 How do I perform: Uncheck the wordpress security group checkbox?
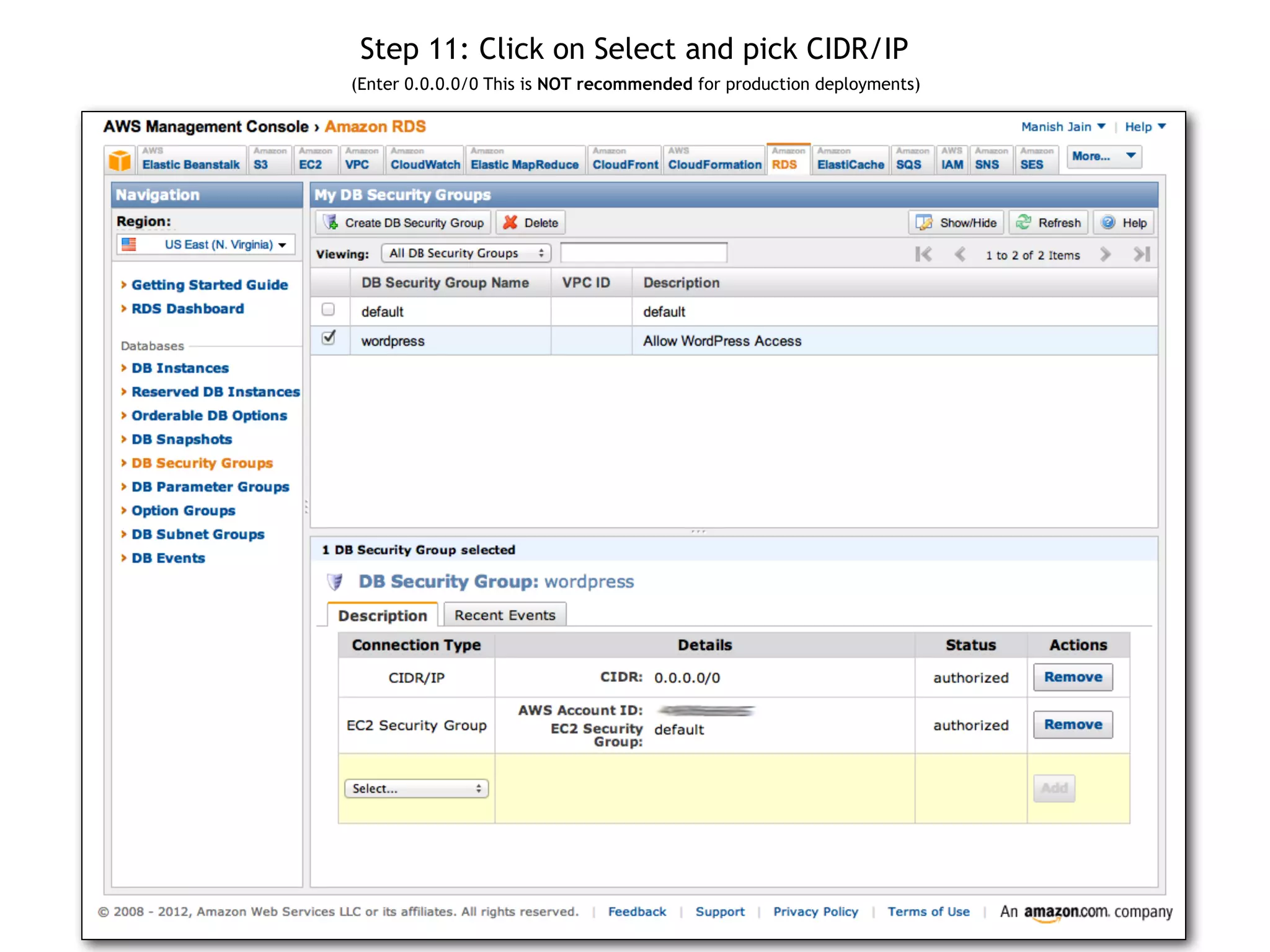pyautogui.click(x=328, y=338)
